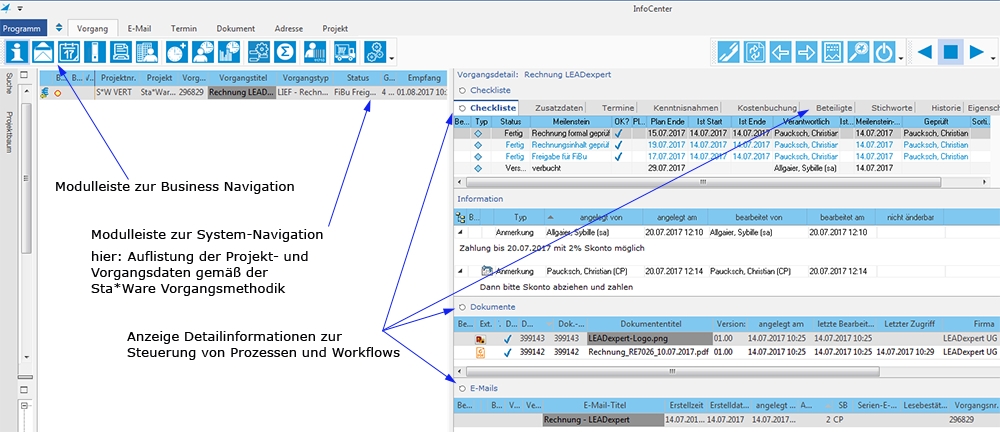Open the quick access dropdown in title bar

pos(19,9)
